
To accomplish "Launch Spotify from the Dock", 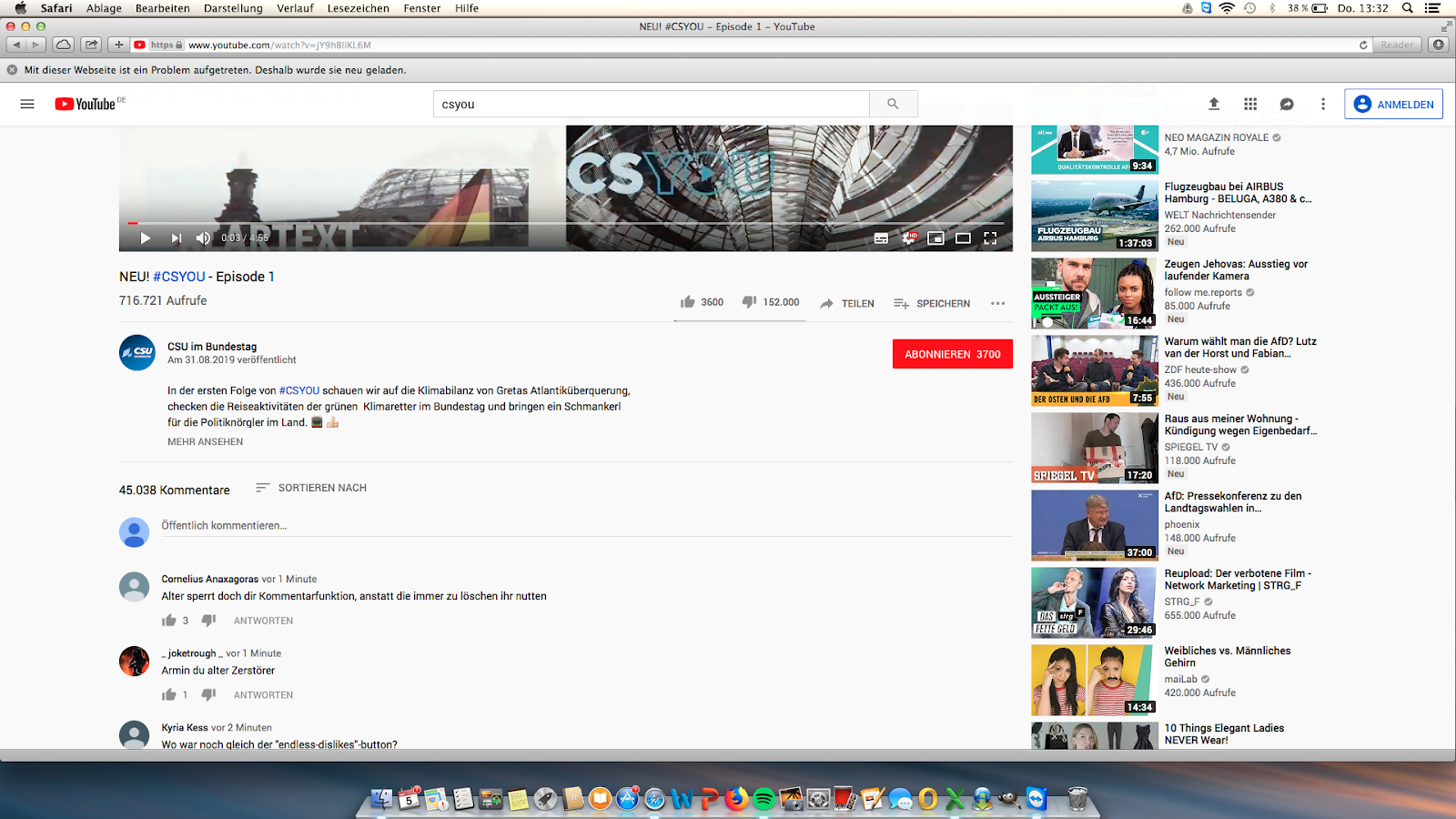I will [763, 799].
